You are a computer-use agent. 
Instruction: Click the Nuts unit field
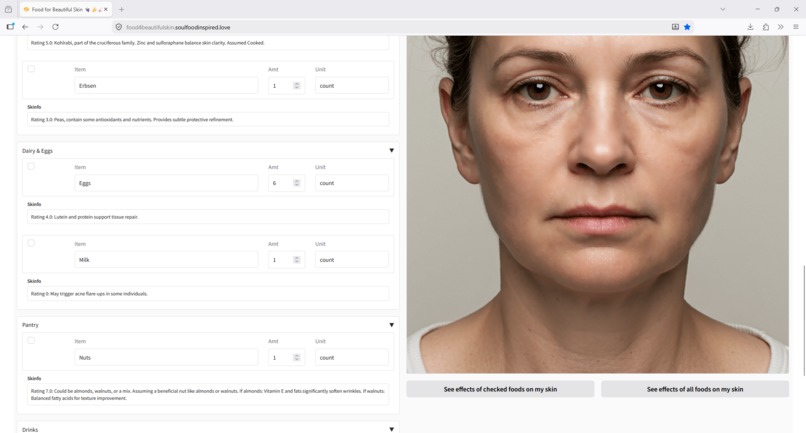pos(352,357)
